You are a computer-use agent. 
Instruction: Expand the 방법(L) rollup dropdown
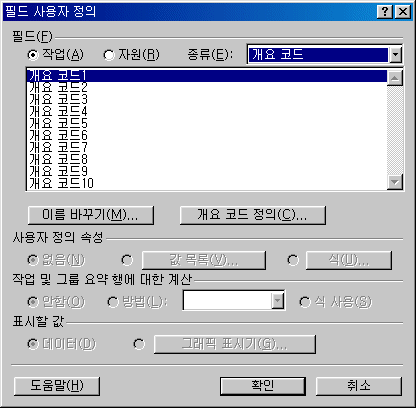pyautogui.click(x=277, y=301)
